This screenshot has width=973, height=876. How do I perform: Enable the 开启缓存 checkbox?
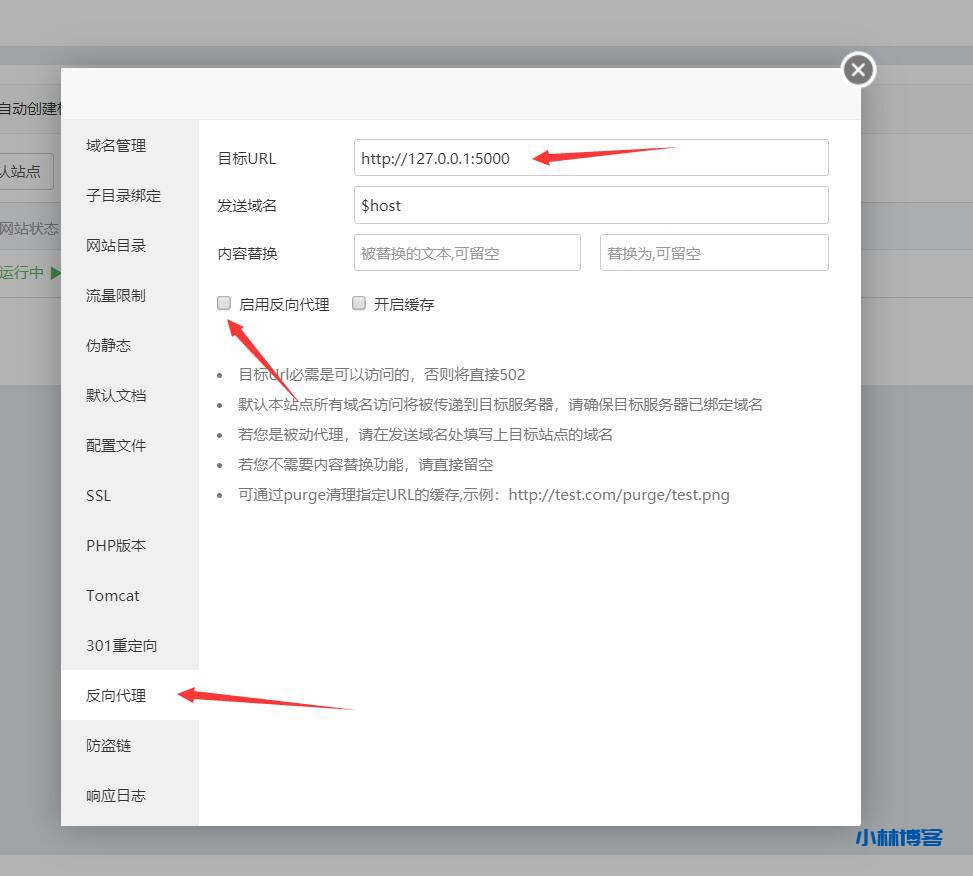tap(359, 303)
